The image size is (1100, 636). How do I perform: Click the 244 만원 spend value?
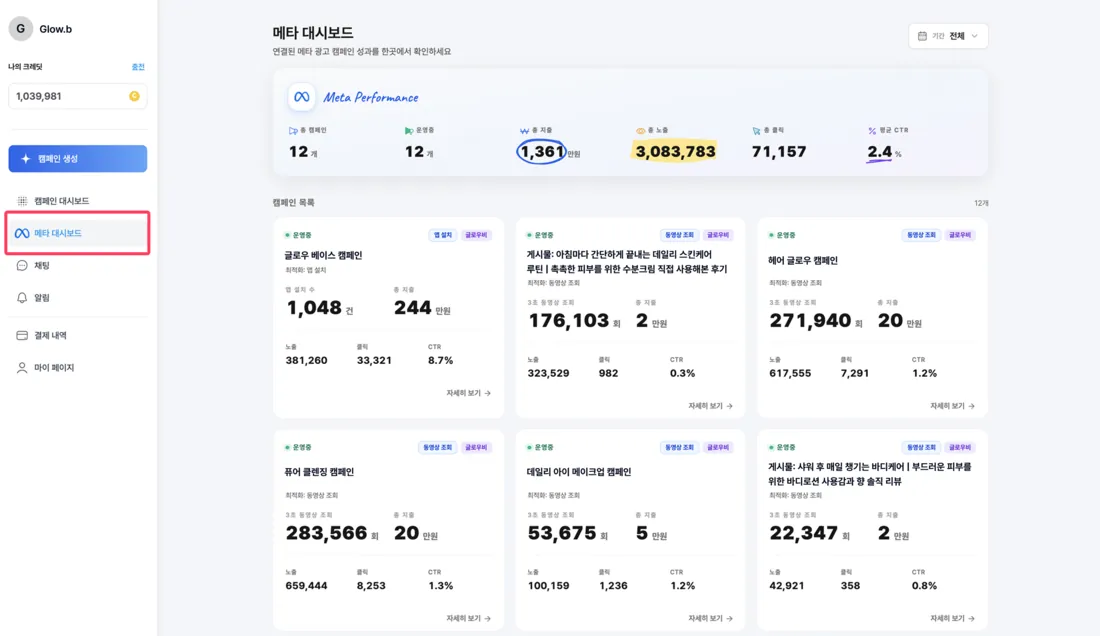tap(422, 308)
